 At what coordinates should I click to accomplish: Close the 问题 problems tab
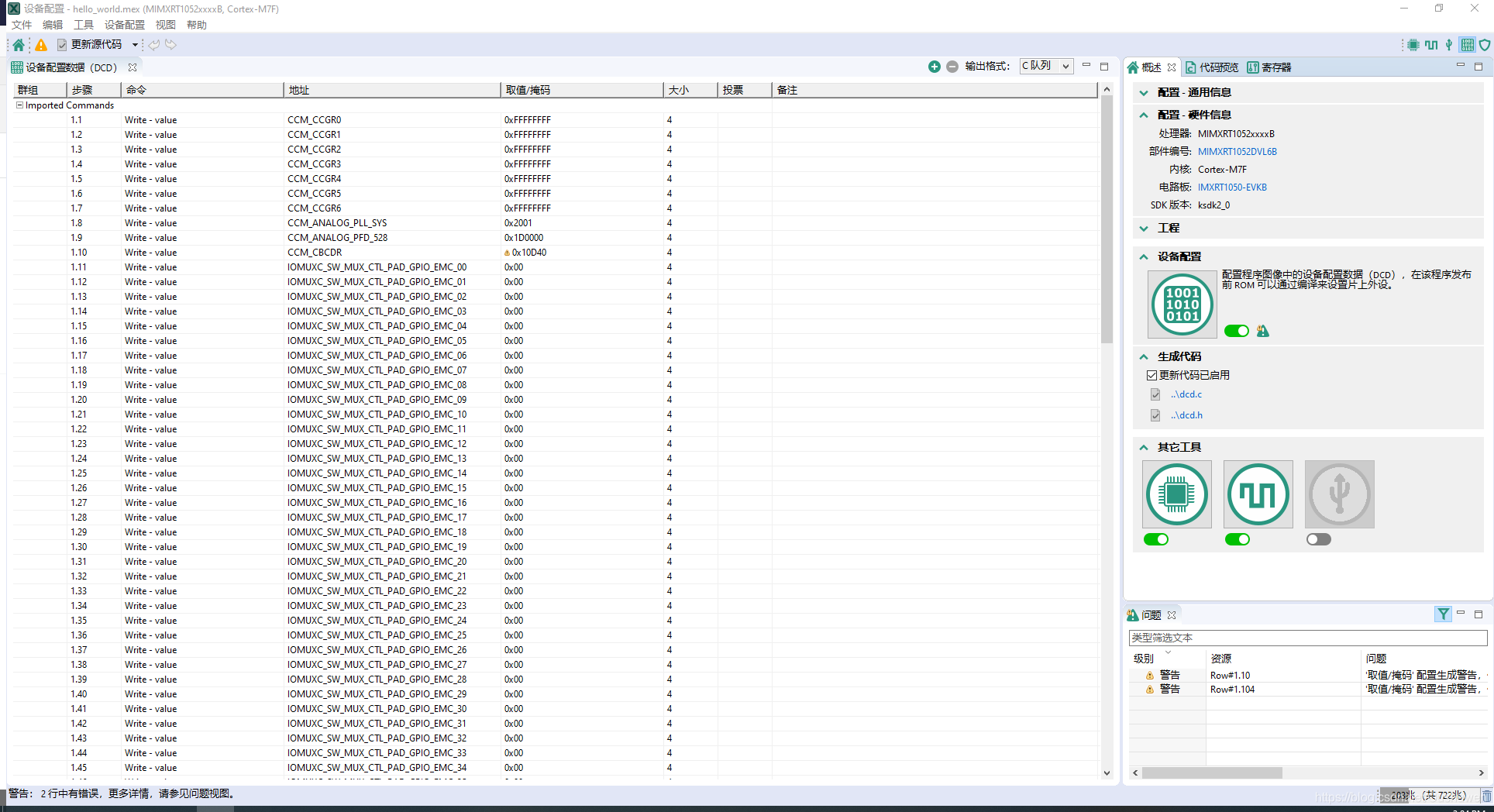(1172, 615)
